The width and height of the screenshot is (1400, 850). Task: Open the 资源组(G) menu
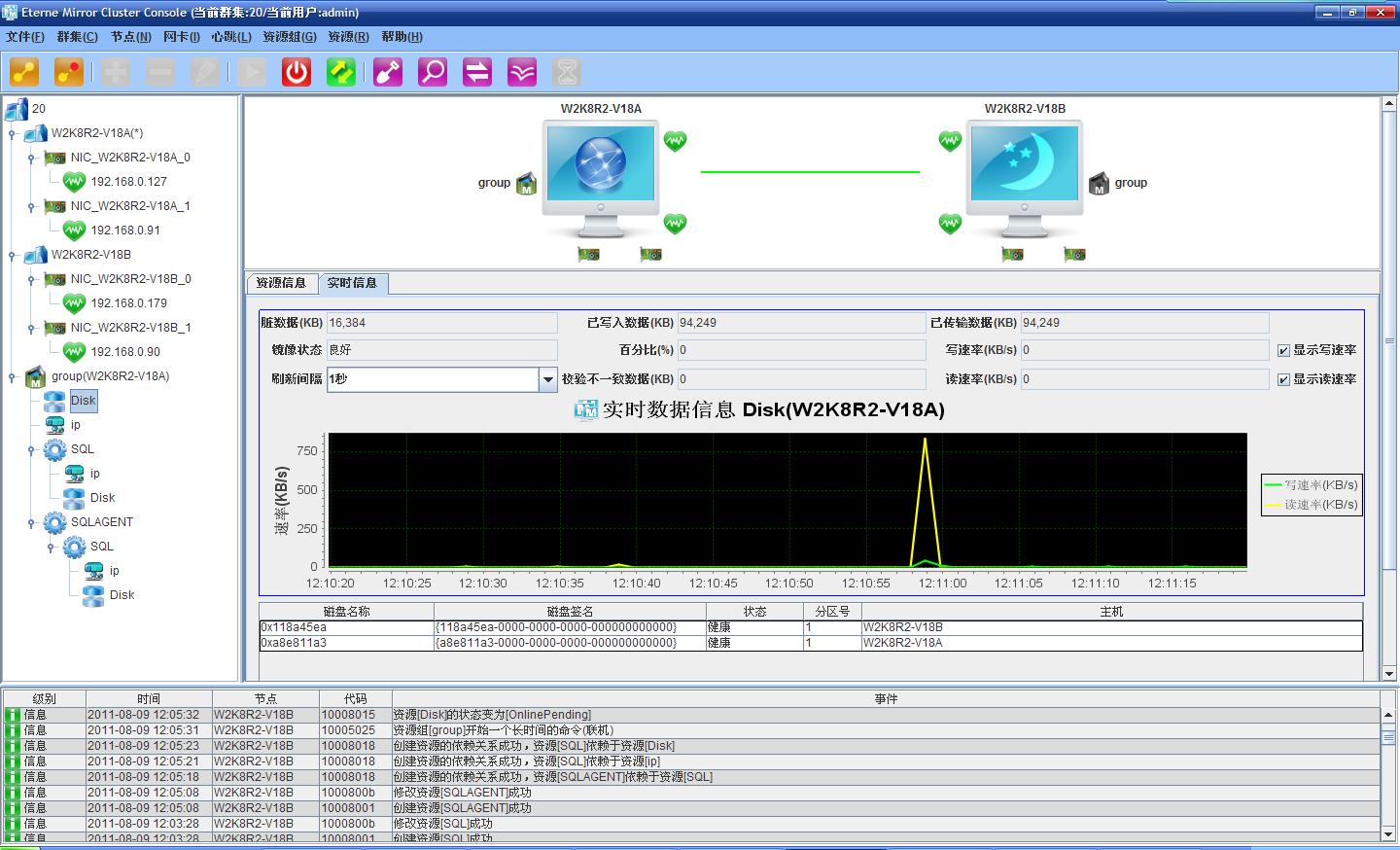290,36
